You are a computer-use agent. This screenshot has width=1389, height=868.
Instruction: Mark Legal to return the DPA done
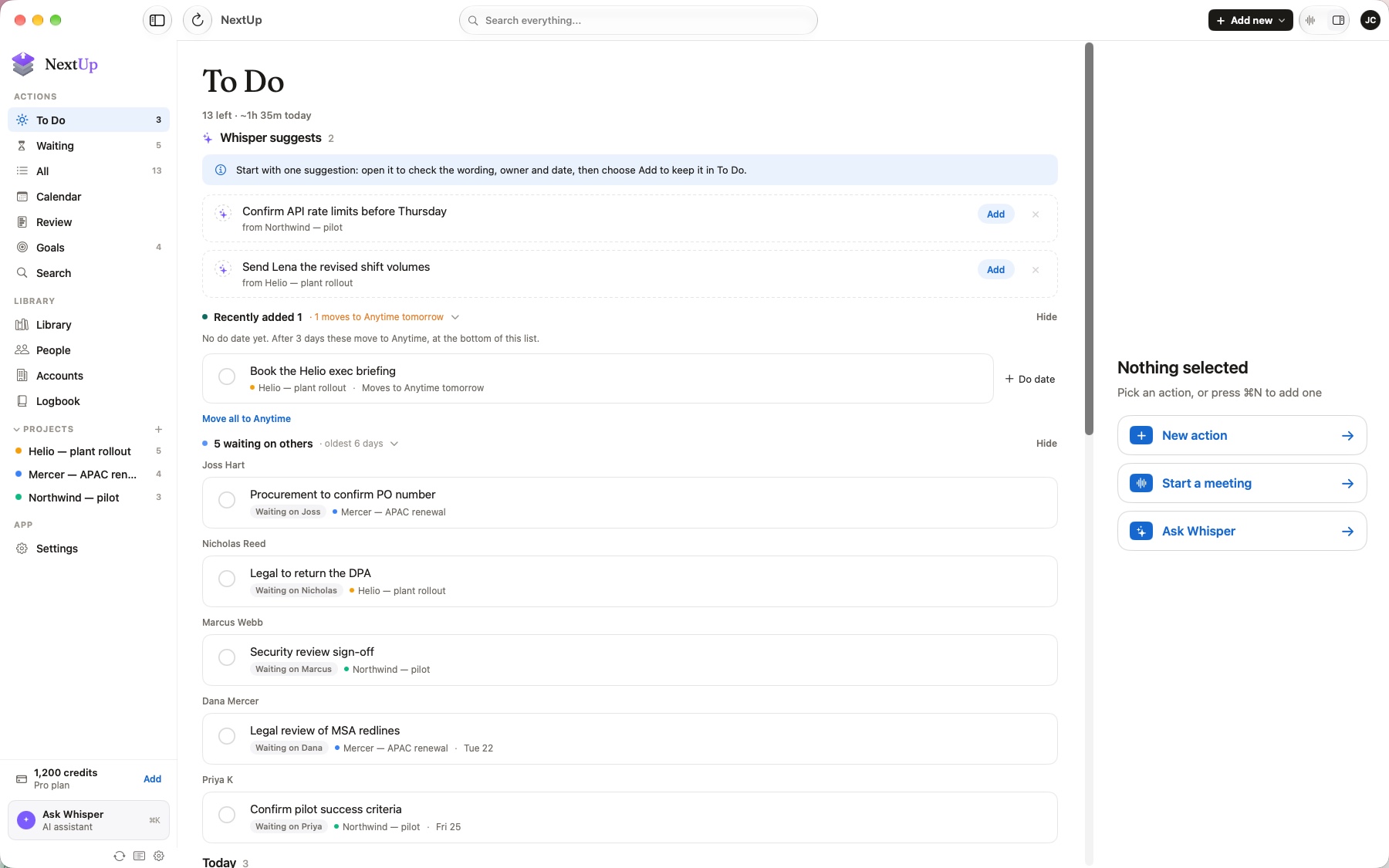(227, 579)
